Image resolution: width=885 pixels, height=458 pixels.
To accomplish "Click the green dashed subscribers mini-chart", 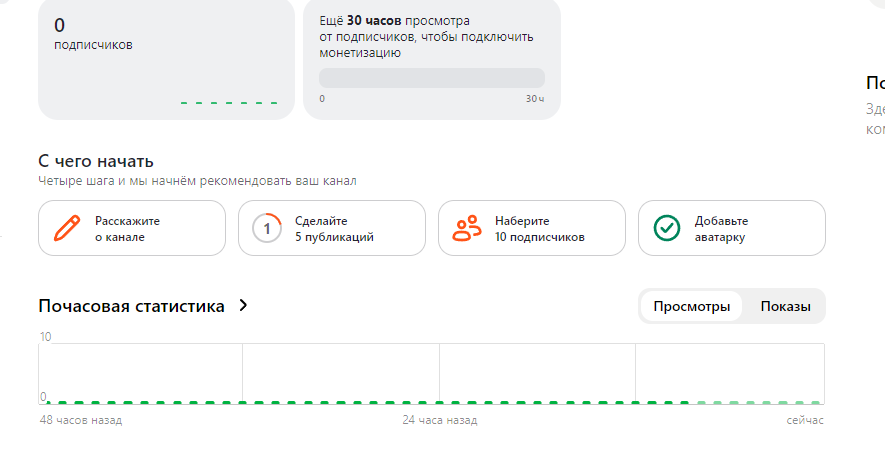I will tap(229, 102).
